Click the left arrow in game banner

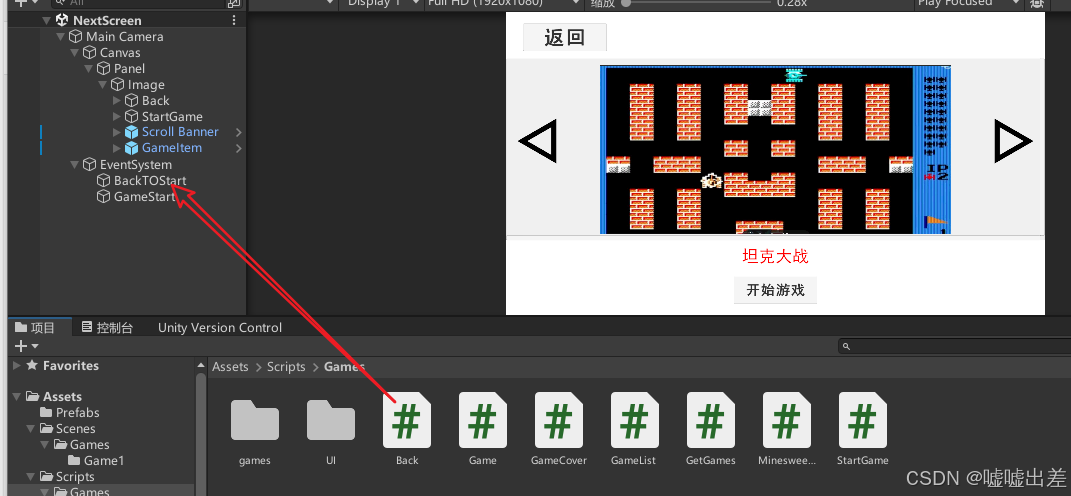pos(538,141)
